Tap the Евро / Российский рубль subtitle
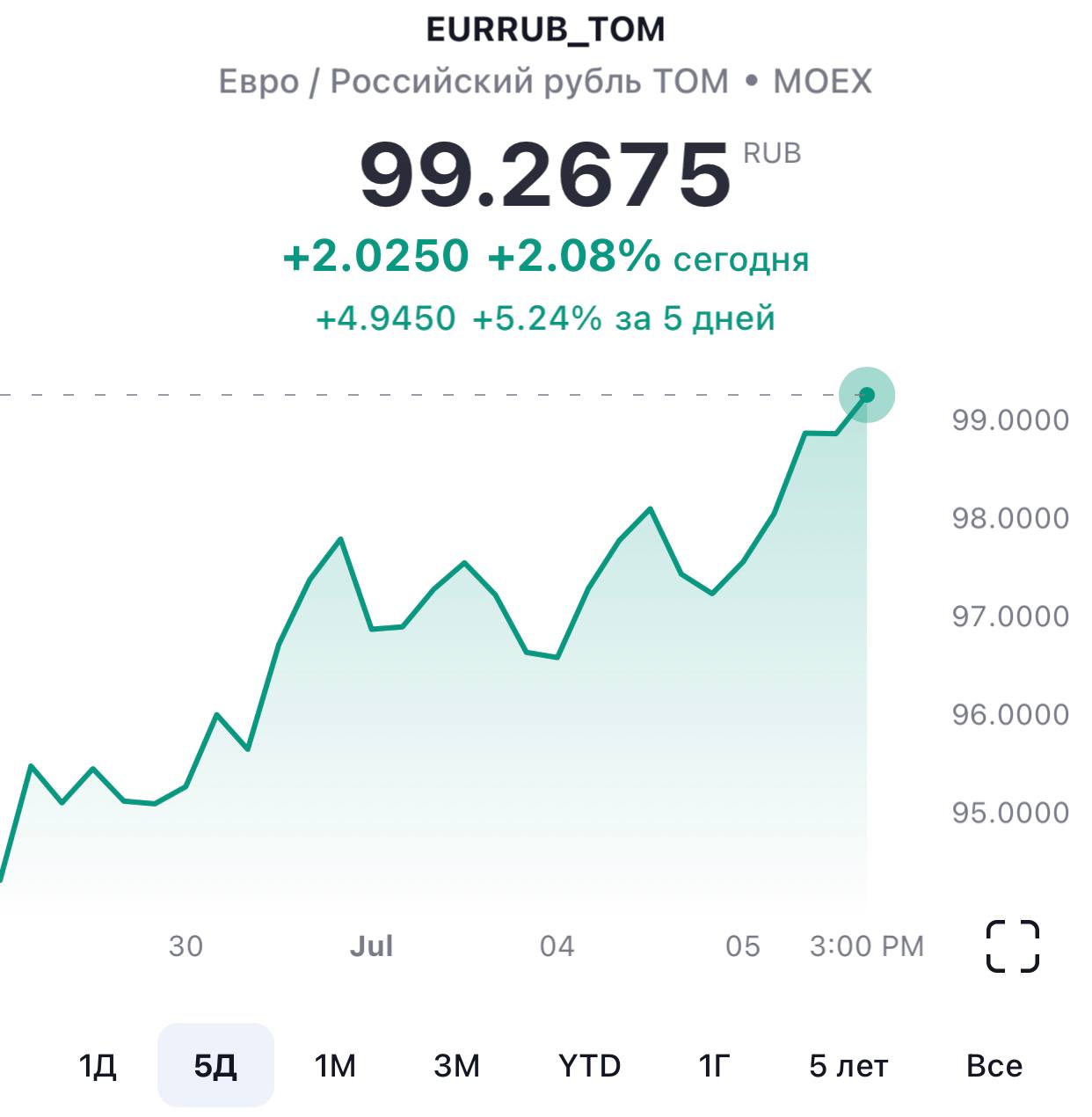 pyautogui.click(x=473, y=82)
